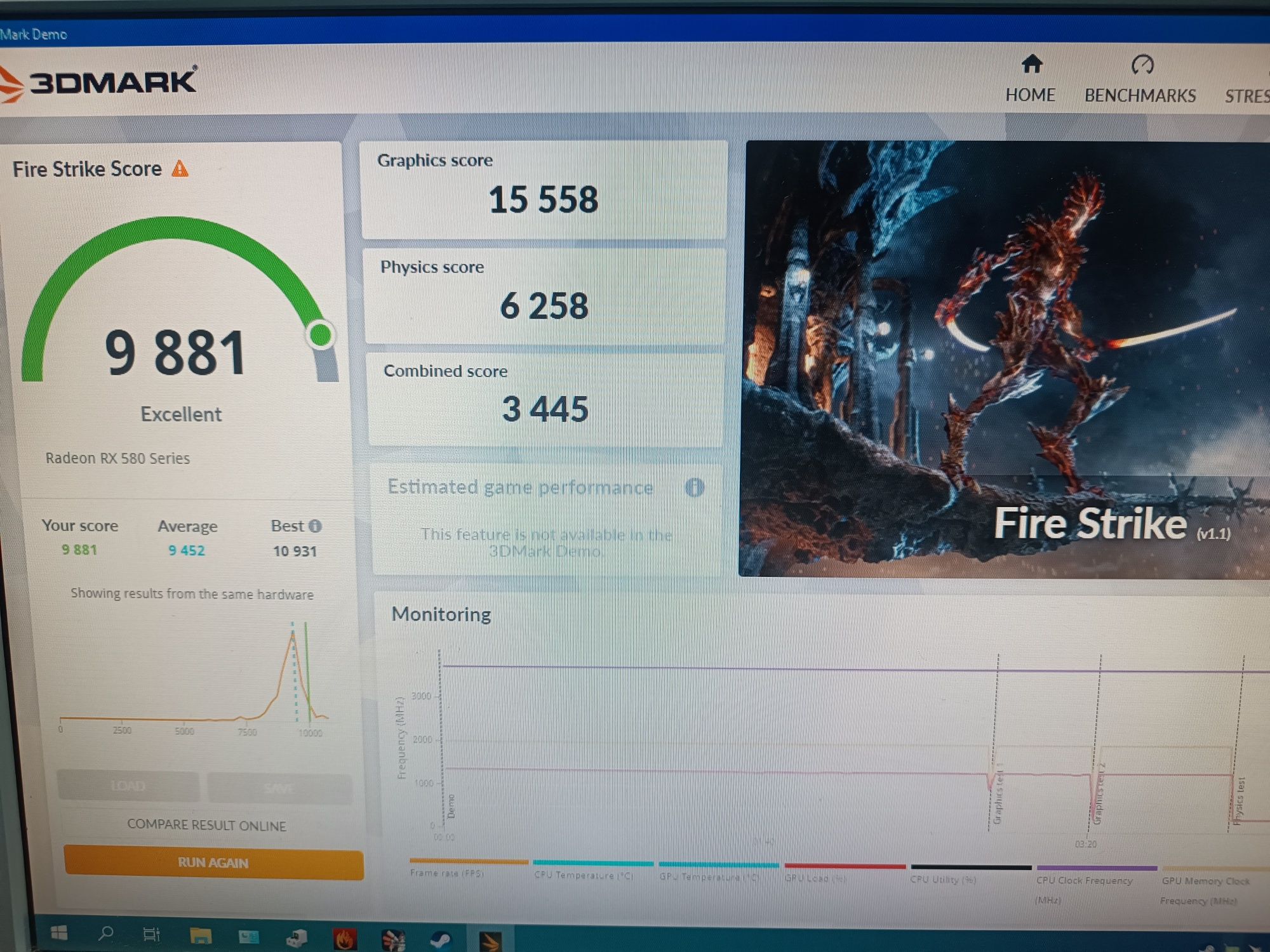Click the 9 881 score gauge indicator
The height and width of the screenshot is (952, 1270).
click(x=321, y=334)
